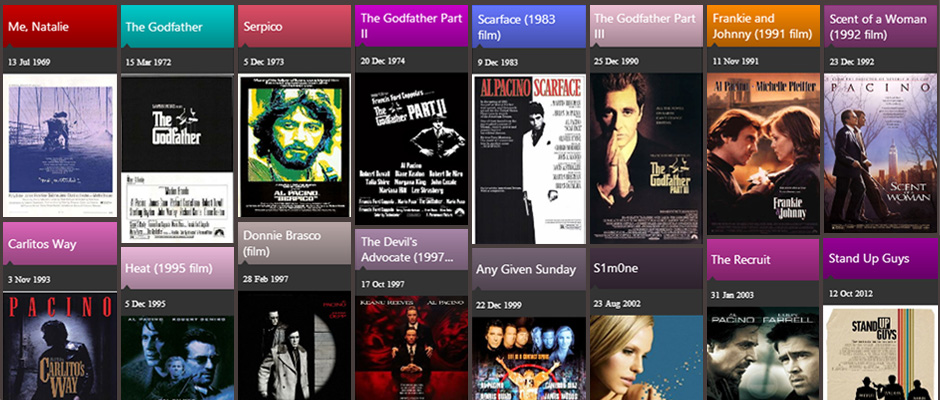The image size is (940, 400).
Task: Select the Stand Up Guys poster
Action: click(x=881, y=353)
